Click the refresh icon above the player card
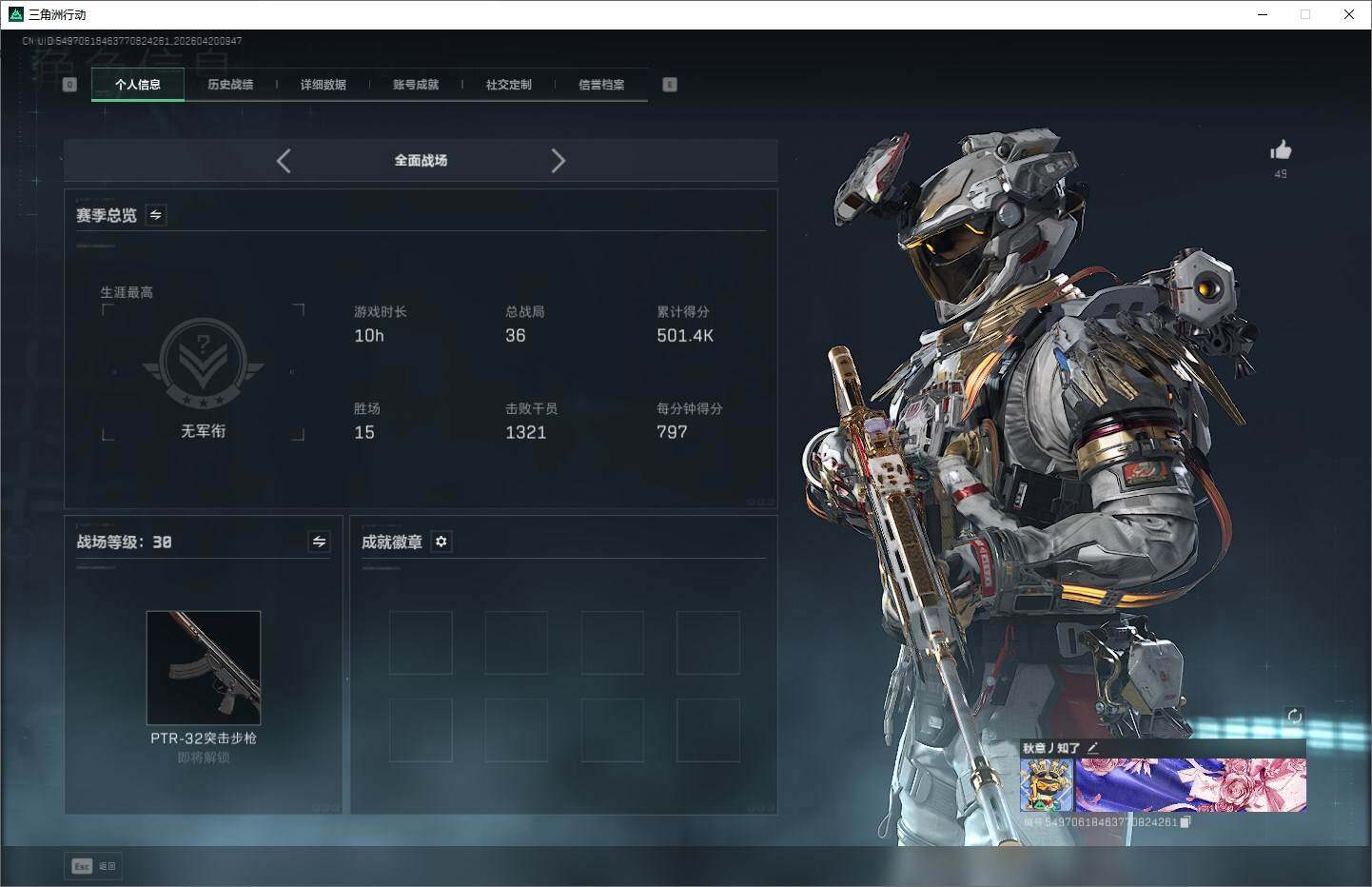1372x887 pixels. (x=1294, y=717)
